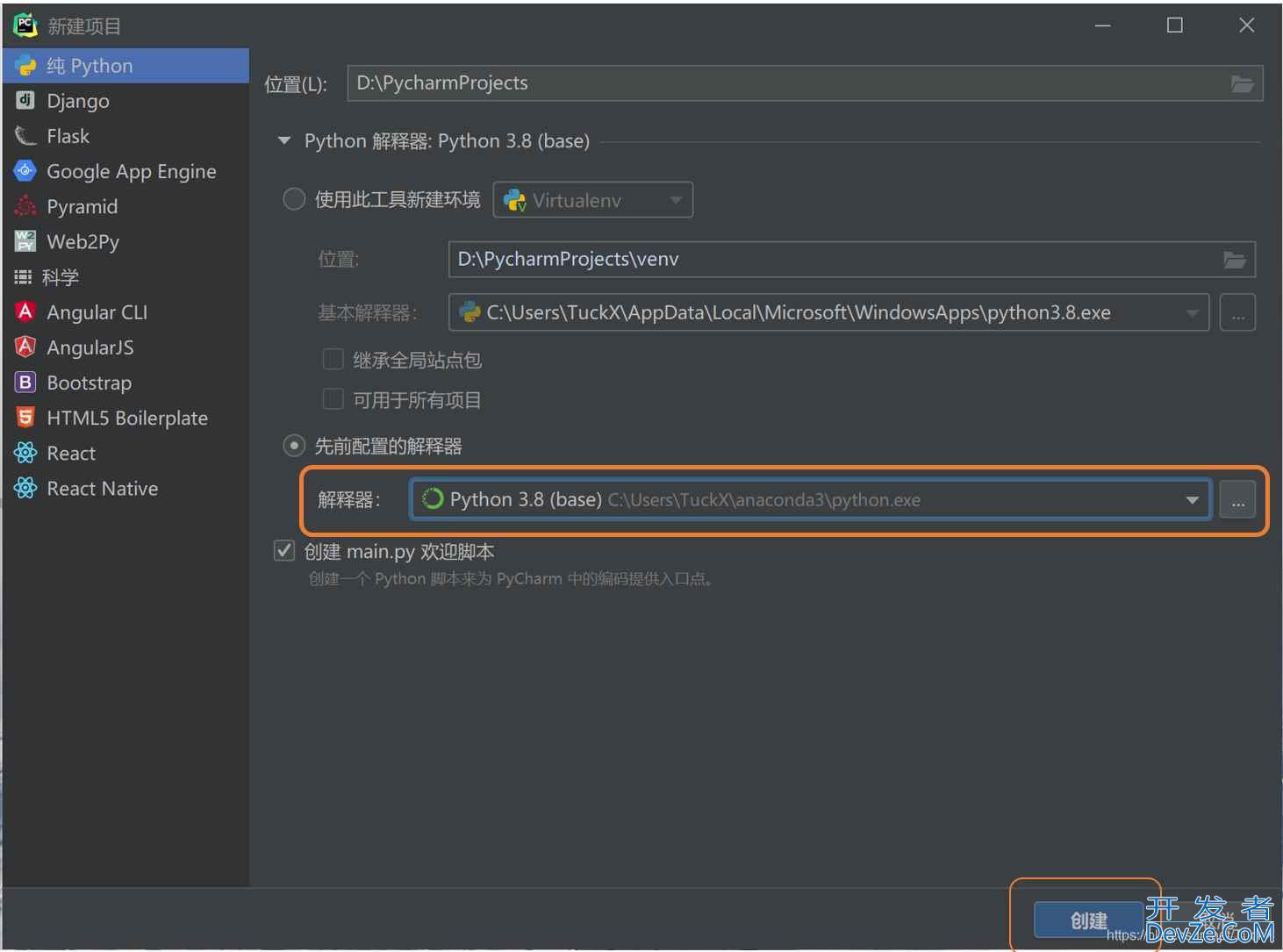The width and height of the screenshot is (1283, 952).
Task: Choose 科学 project type
Action: 125,277
